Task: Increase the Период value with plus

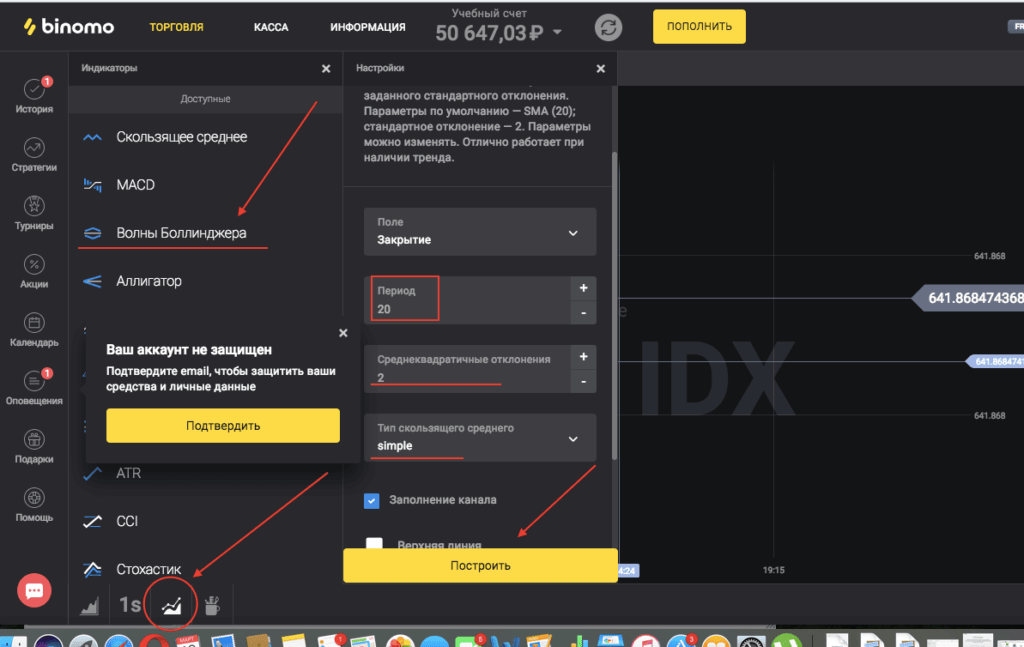Action: (x=583, y=288)
